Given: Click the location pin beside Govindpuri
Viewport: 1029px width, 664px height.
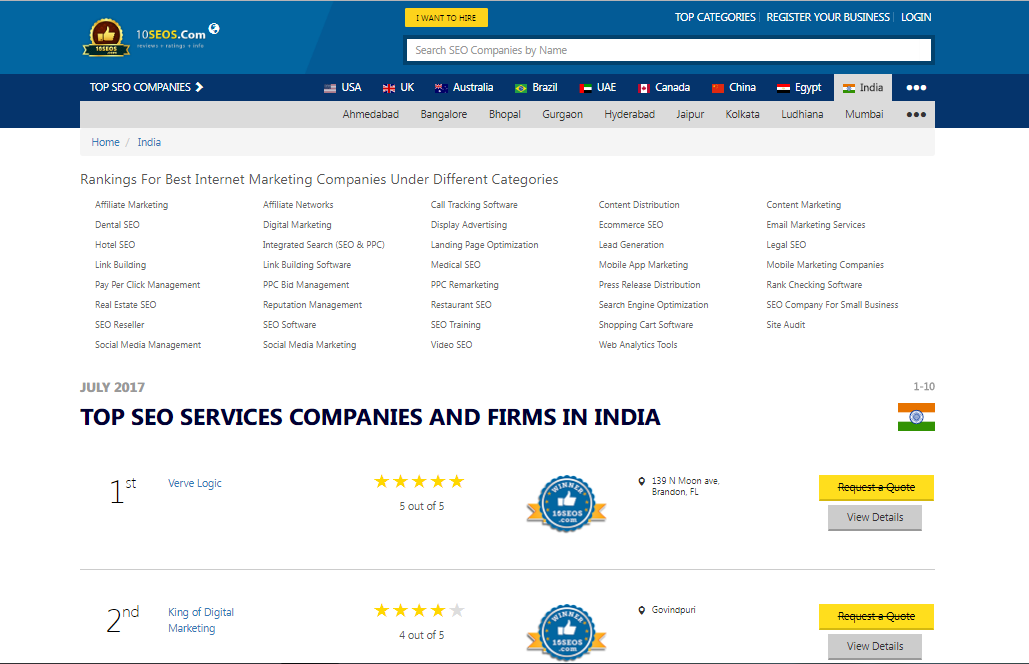Looking at the screenshot, I should [x=642, y=610].
